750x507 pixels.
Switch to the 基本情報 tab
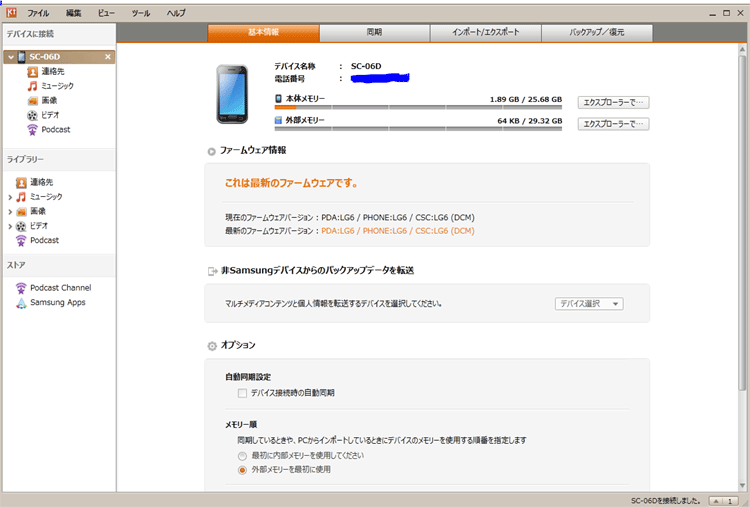[264, 33]
